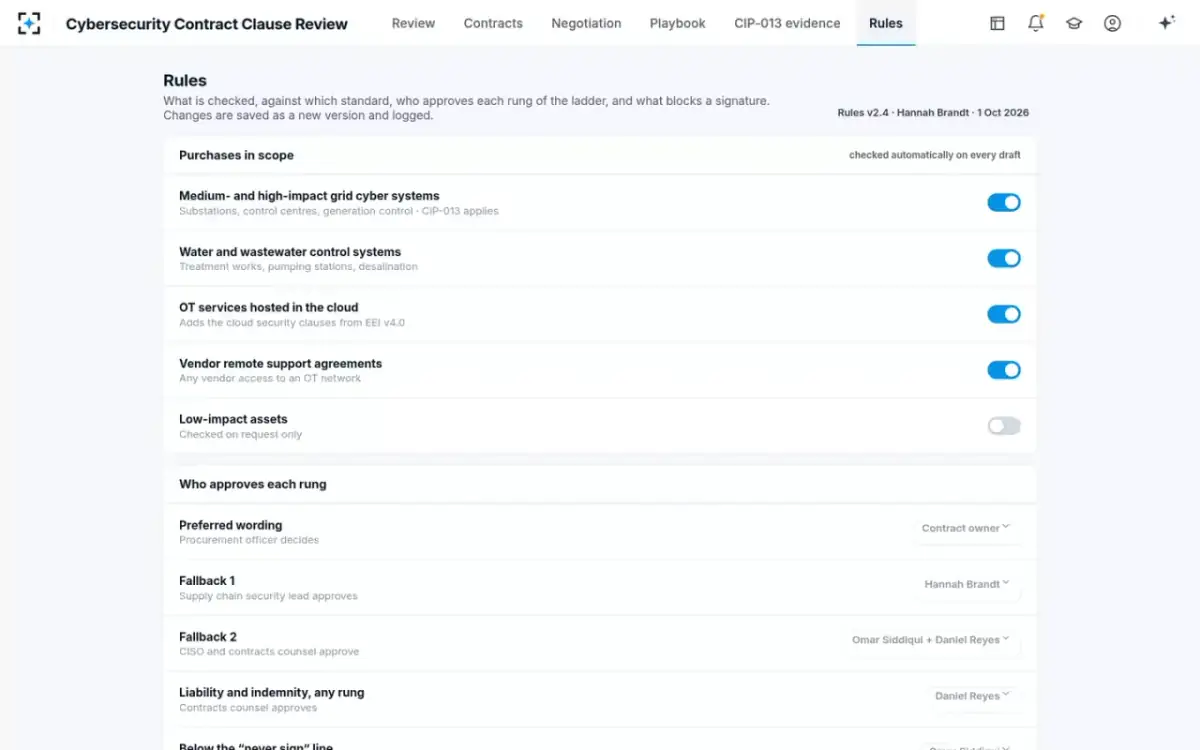Turn off vendor remote support agreements
This screenshot has height=750, width=1200.
pos(1004,370)
